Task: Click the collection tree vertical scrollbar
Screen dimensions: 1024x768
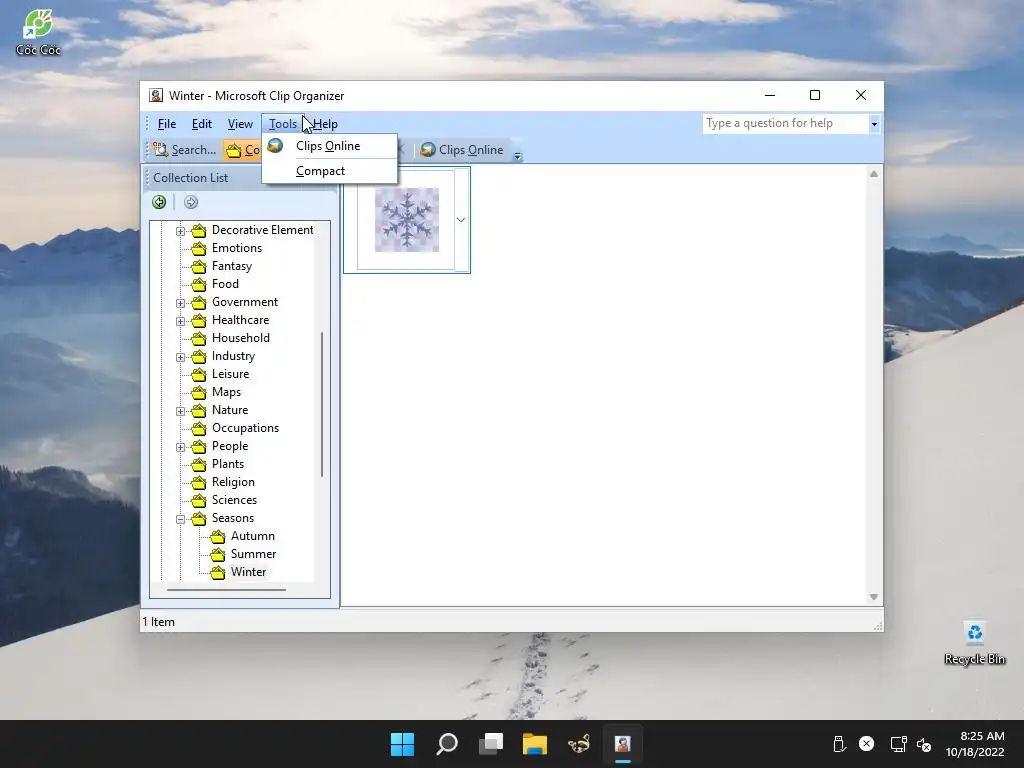Action: click(x=321, y=404)
